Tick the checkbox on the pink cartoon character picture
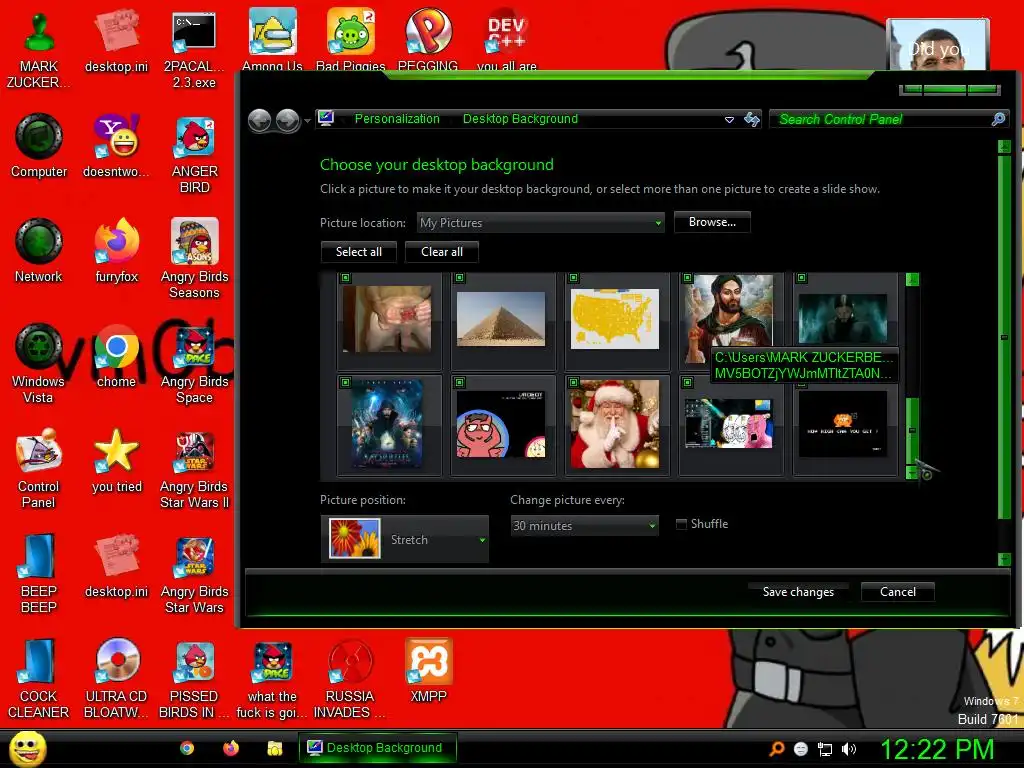This screenshot has height=768, width=1024. (460, 382)
